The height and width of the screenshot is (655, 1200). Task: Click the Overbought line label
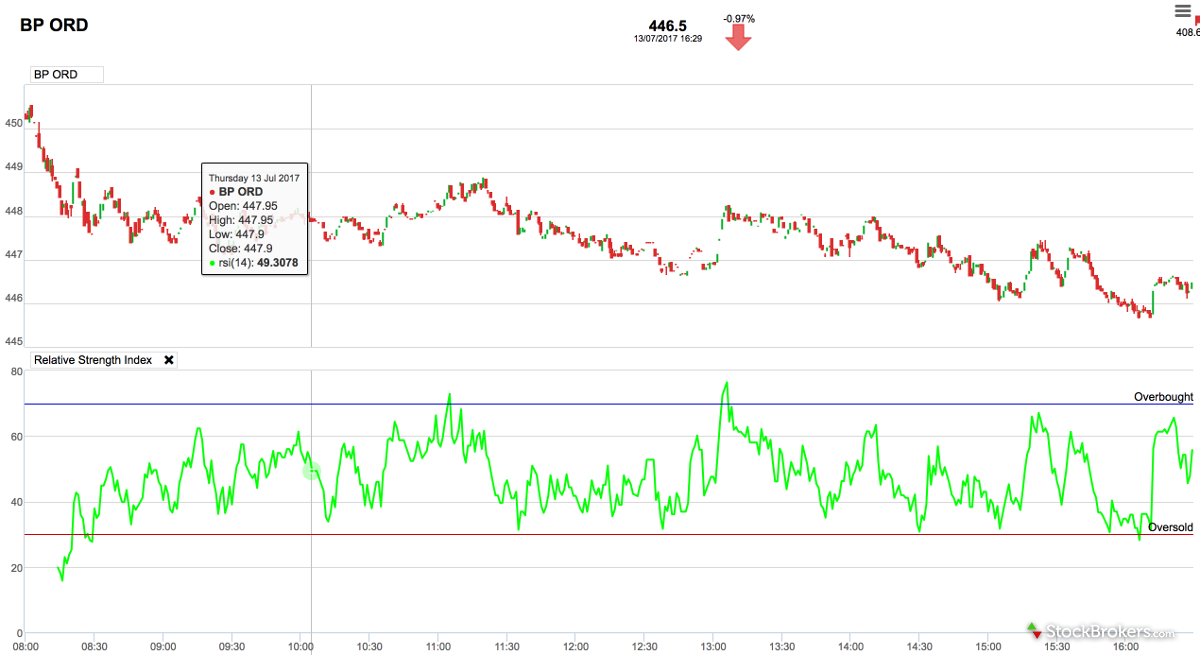click(x=1163, y=397)
